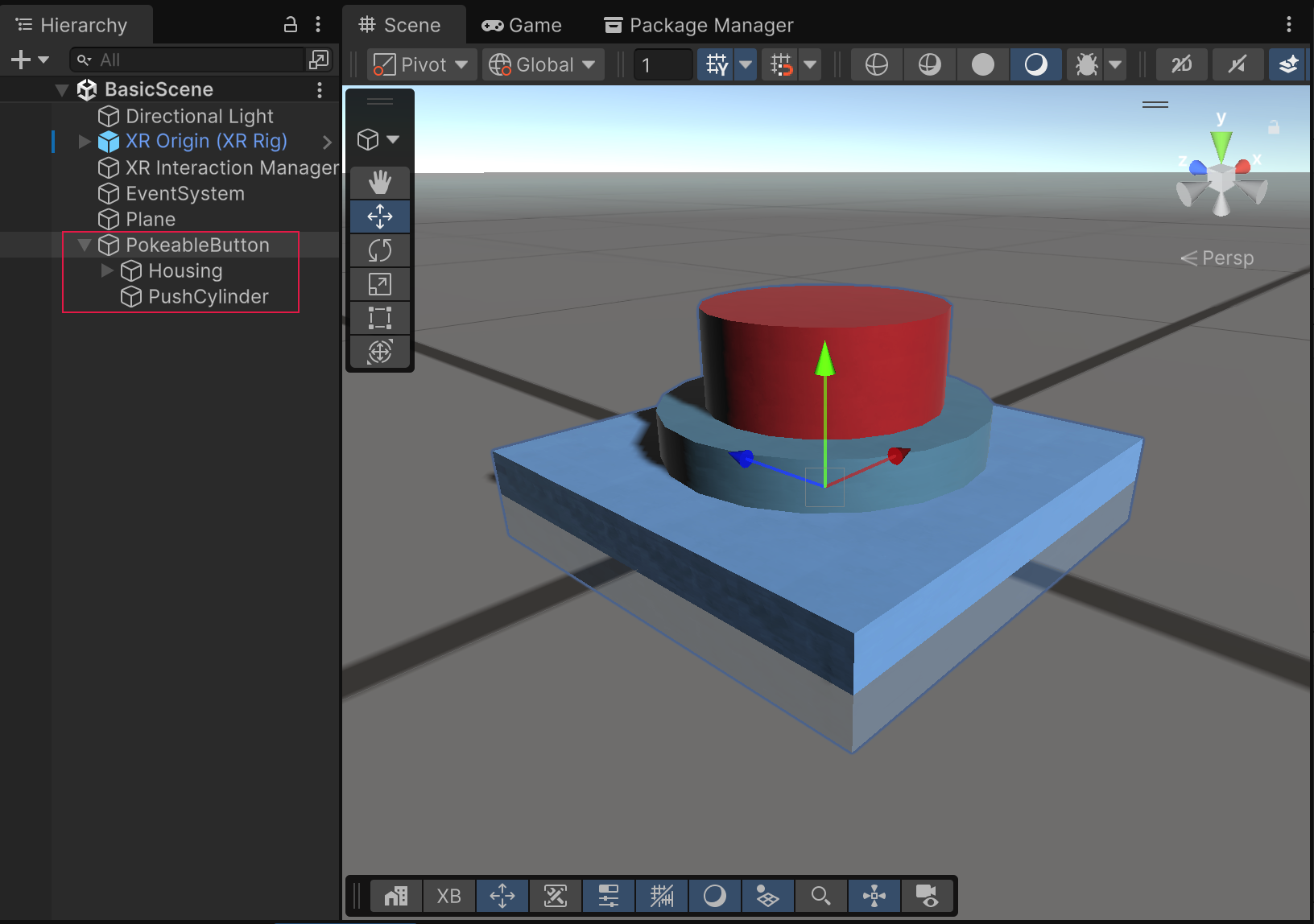
Task: Click the draw mode circle in bottom overlay
Action: (x=715, y=896)
